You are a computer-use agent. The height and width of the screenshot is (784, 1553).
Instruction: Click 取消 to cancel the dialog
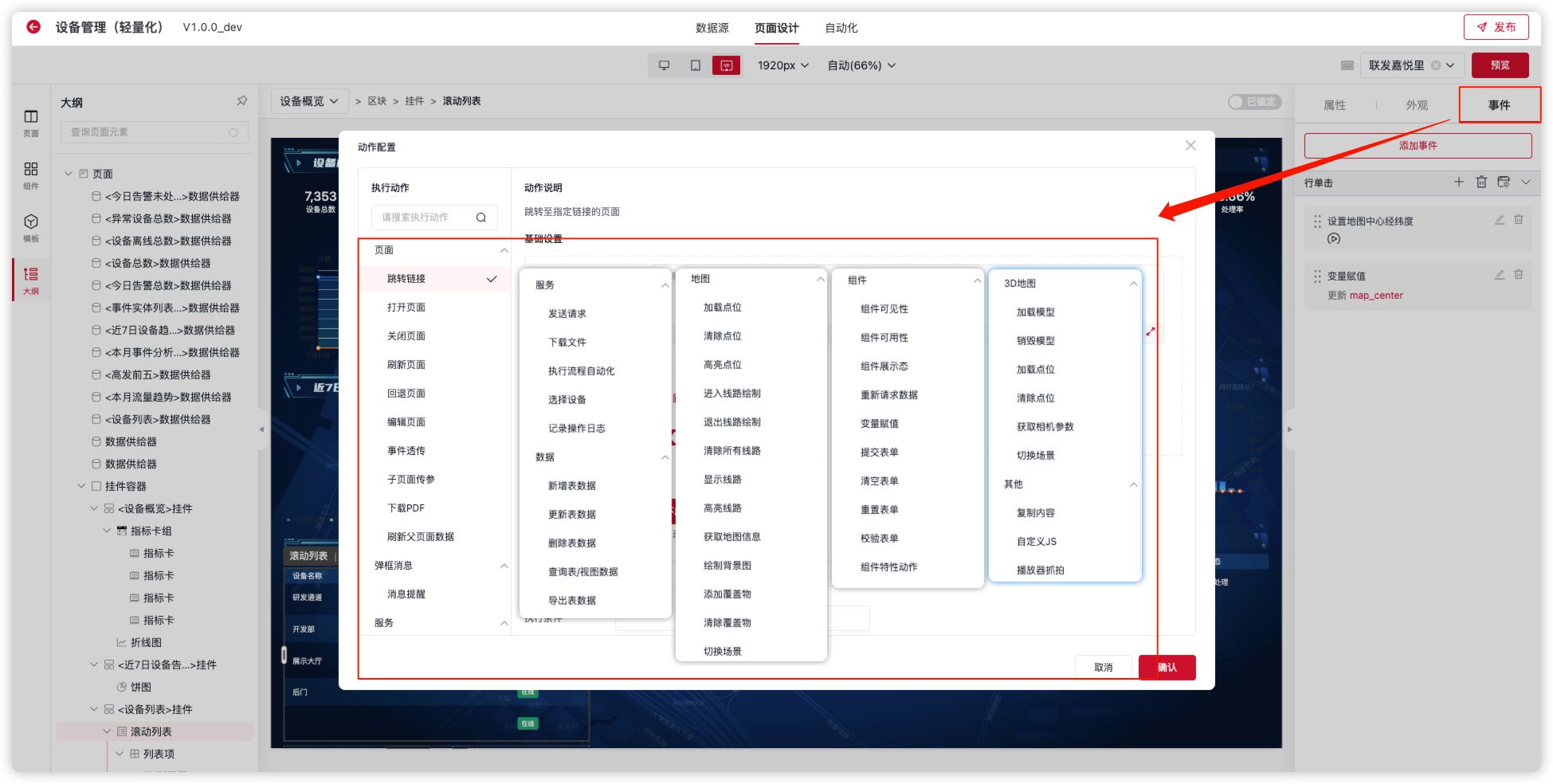1103,668
